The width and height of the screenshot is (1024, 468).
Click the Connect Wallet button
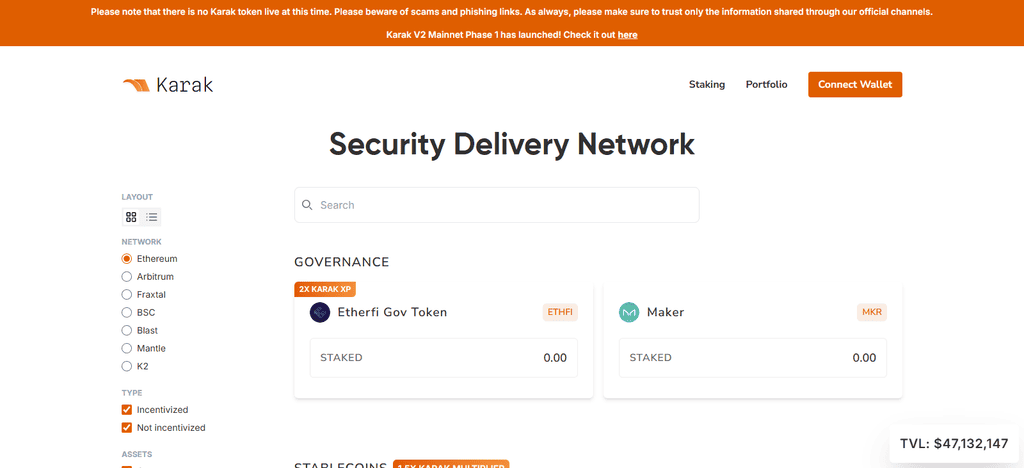click(x=855, y=84)
